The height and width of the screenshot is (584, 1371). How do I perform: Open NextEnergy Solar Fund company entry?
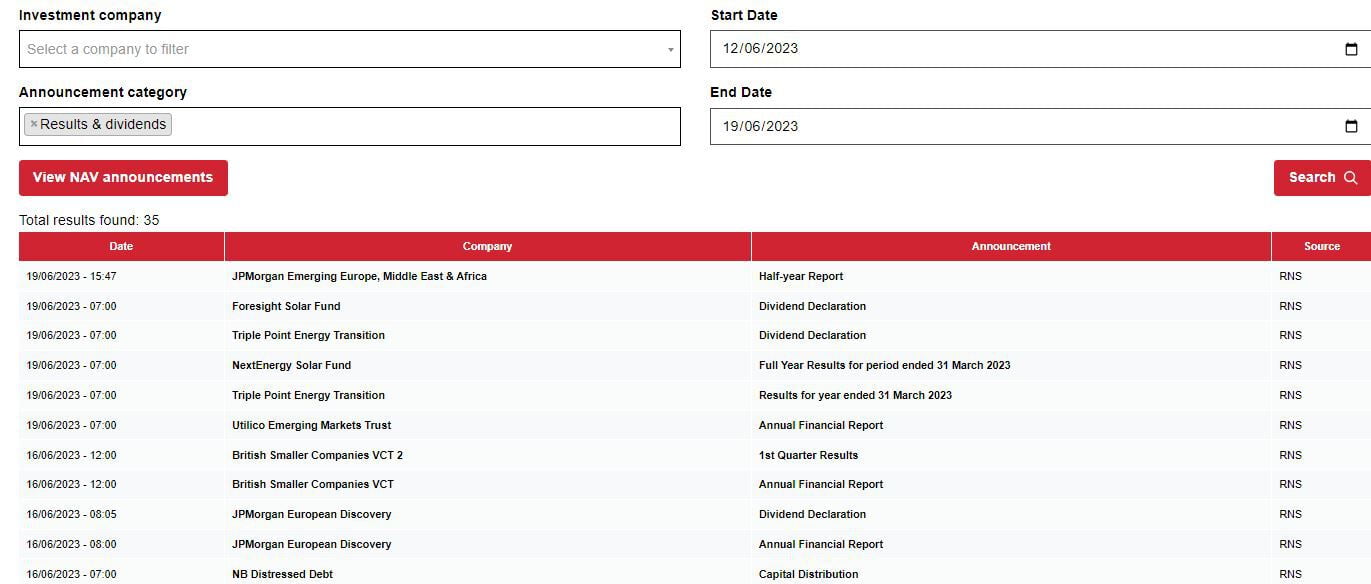pyautogui.click(x=291, y=365)
